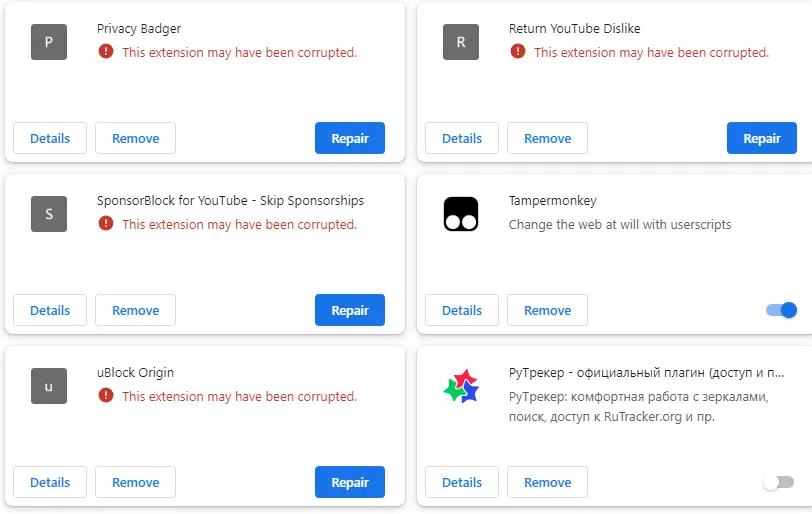Click the SponsorBlock placeholder icon

pos(49,214)
